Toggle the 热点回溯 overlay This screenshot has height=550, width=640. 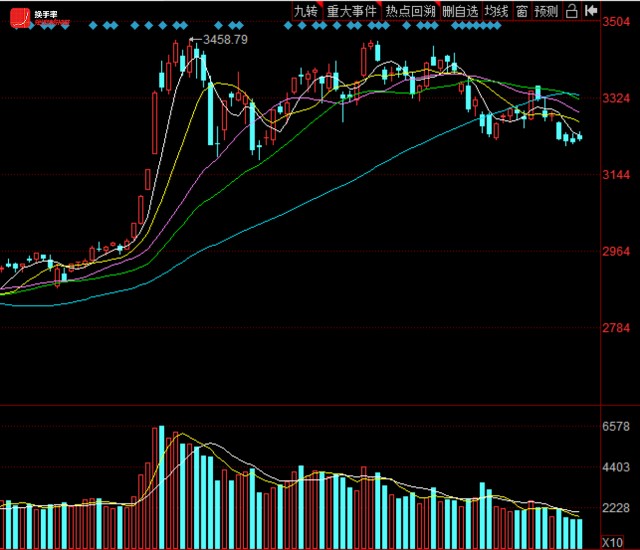tap(410, 11)
